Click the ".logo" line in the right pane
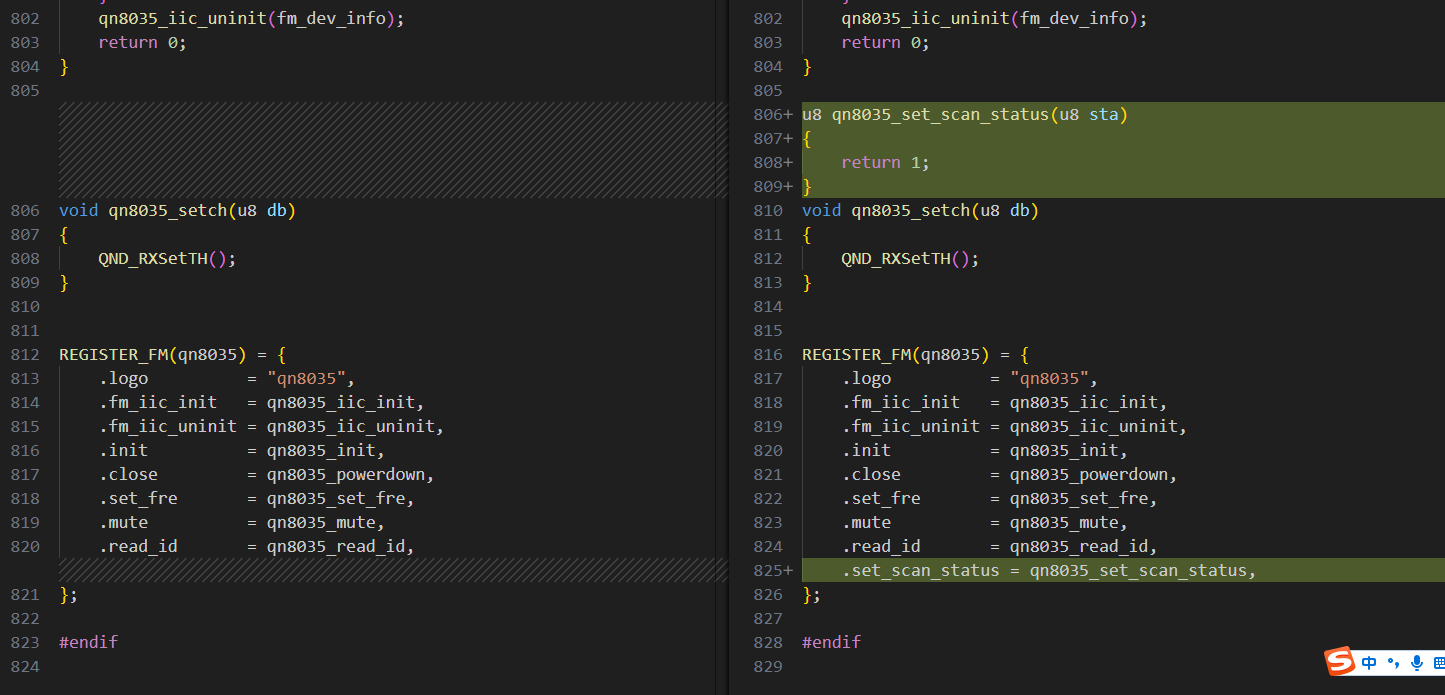Screen dimensions: 1445x695 click(969, 379)
